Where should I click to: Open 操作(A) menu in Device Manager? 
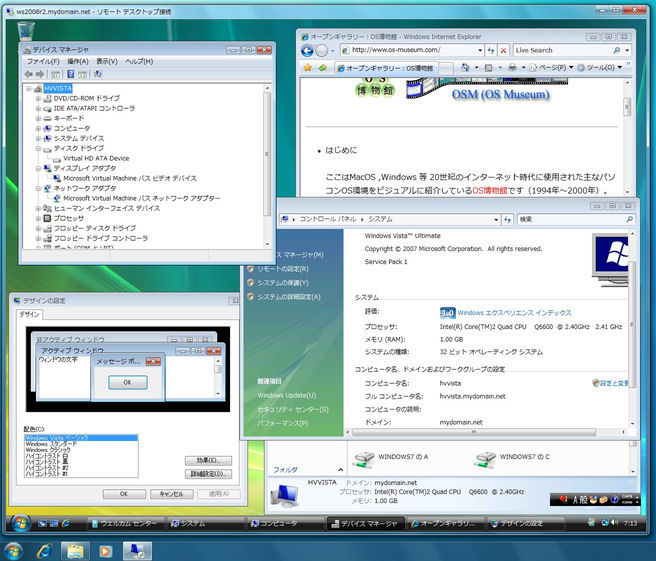pos(78,61)
